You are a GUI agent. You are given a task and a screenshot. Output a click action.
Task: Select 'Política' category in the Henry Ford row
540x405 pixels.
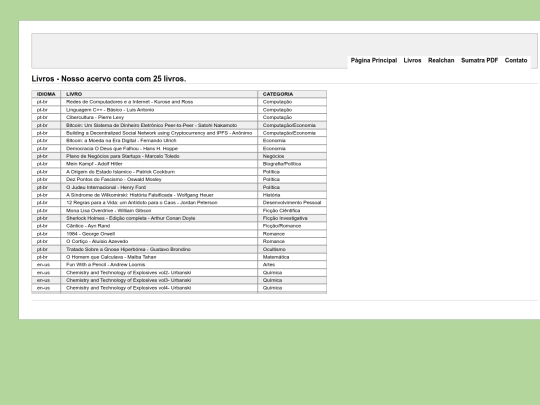click(271, 187)
